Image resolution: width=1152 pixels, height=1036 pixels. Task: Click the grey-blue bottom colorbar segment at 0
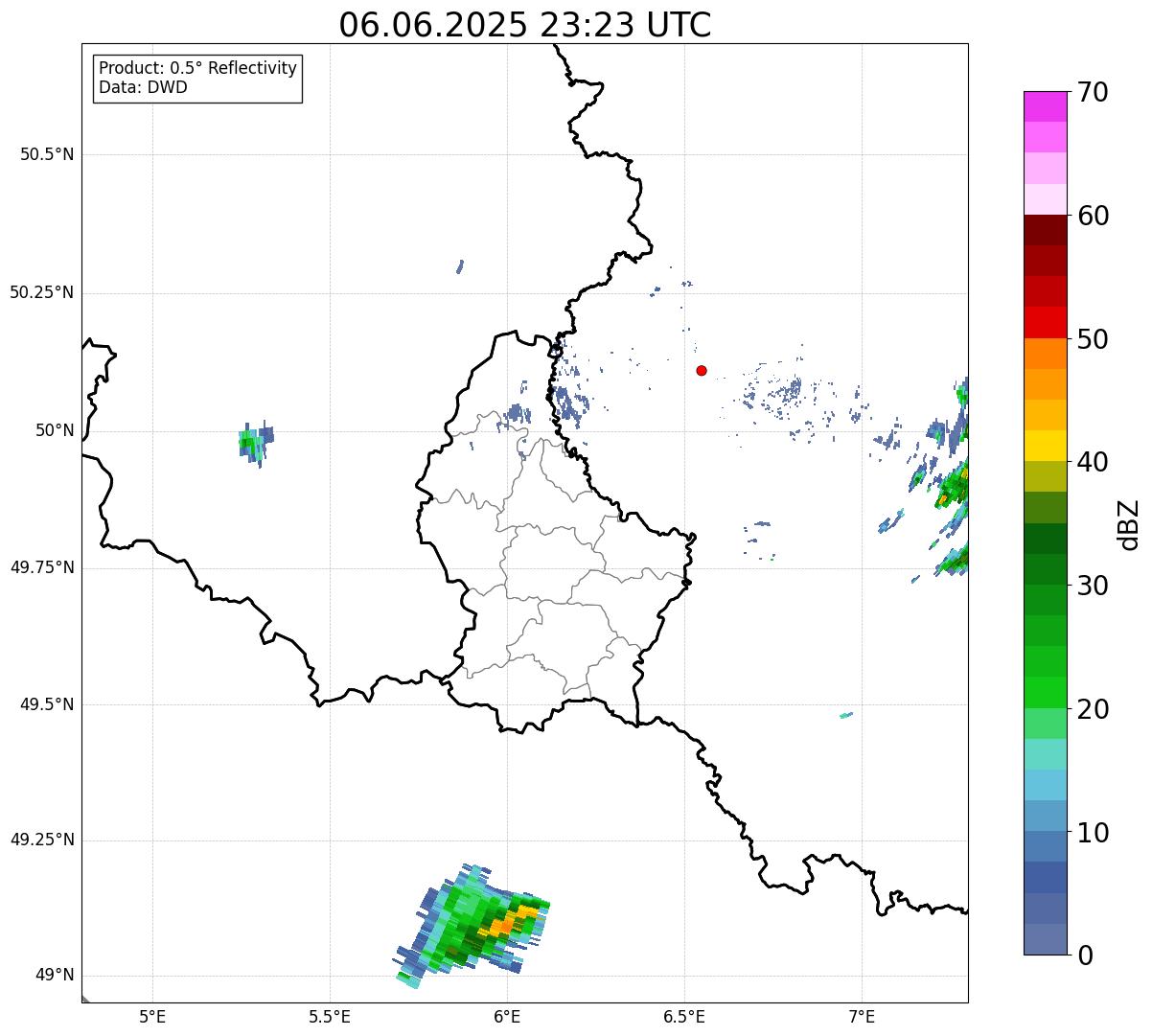point(1045,939)
